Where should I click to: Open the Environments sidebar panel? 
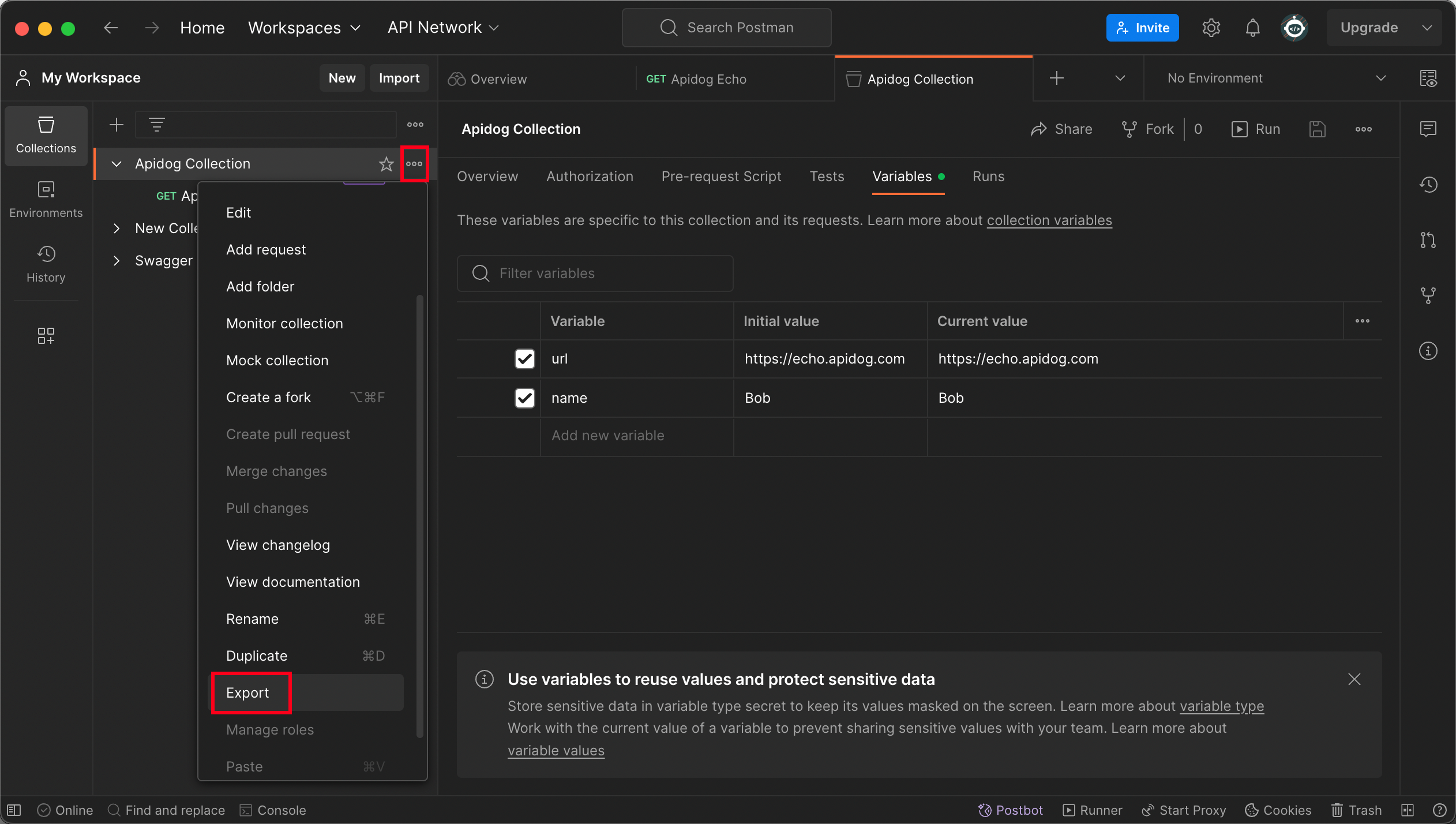[x=46, y=199]
